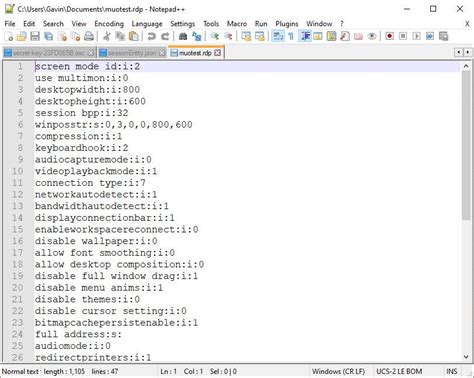474x378 pixels.
Task: Click the Print toolbar icon
Action: tap(89, 36)
